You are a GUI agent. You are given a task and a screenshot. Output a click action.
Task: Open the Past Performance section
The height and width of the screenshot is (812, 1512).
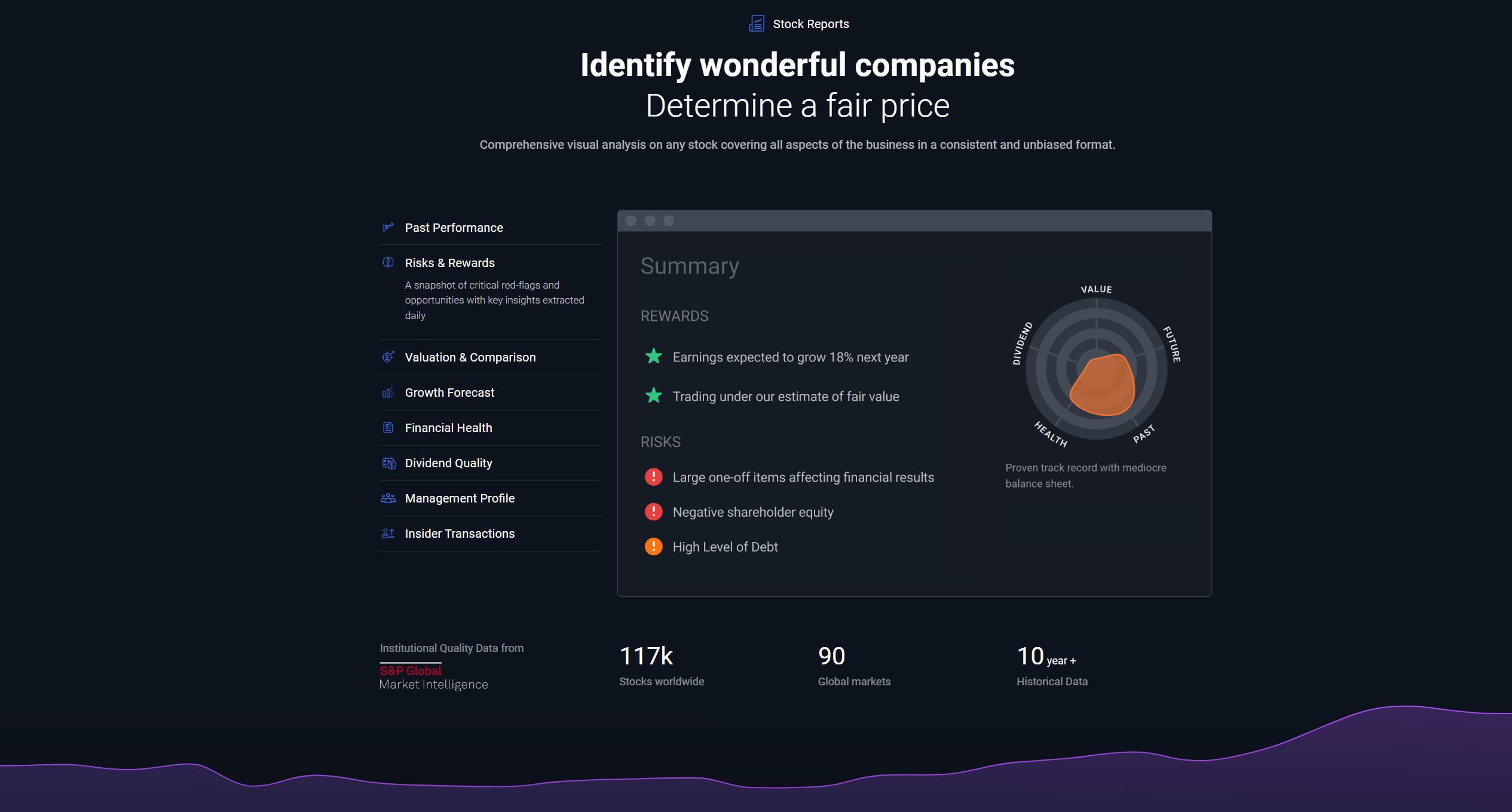(x=454, y=228)
